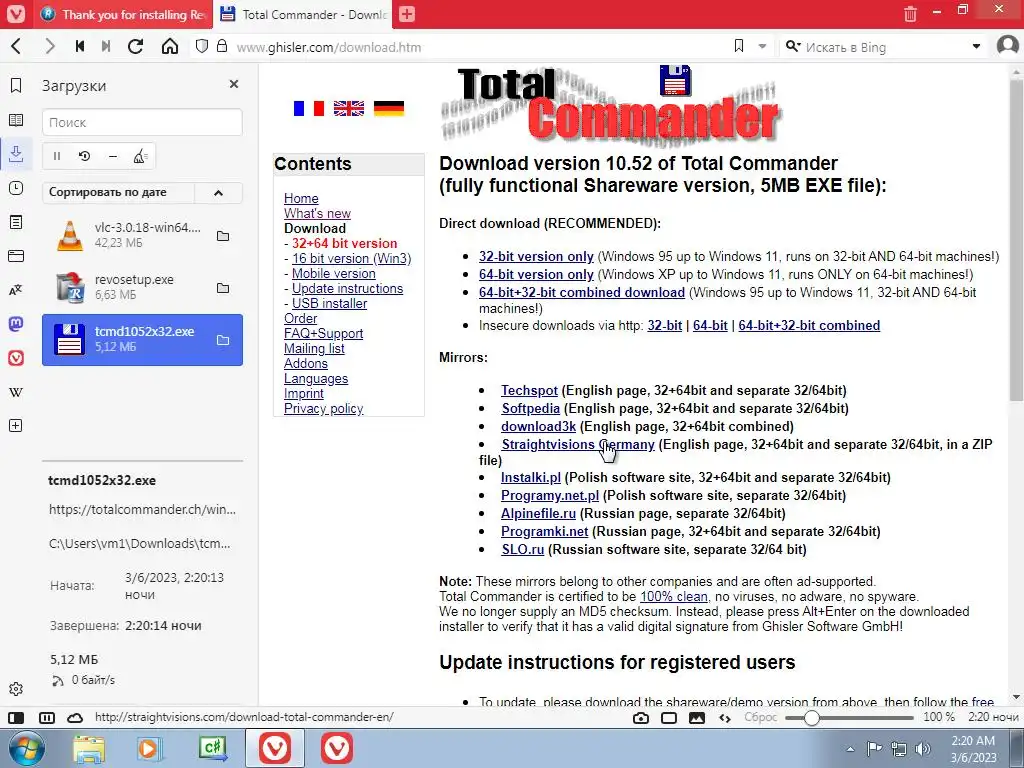Image resolution: width=1024 pixels, height=768 pixels.
Task: Open the Notes panel icon
Action: (16, 222)
